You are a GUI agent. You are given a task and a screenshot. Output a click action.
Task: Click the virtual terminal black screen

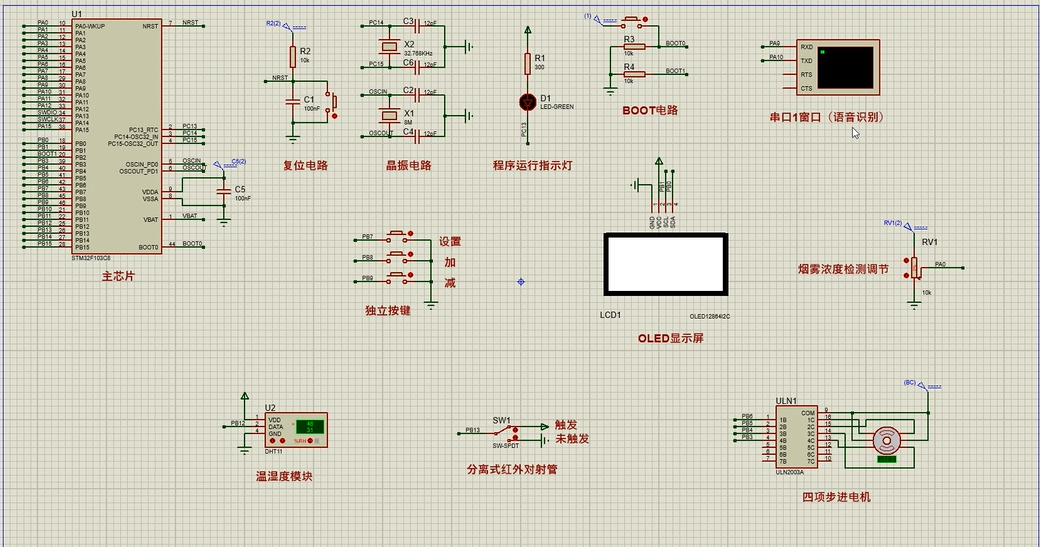845,67
